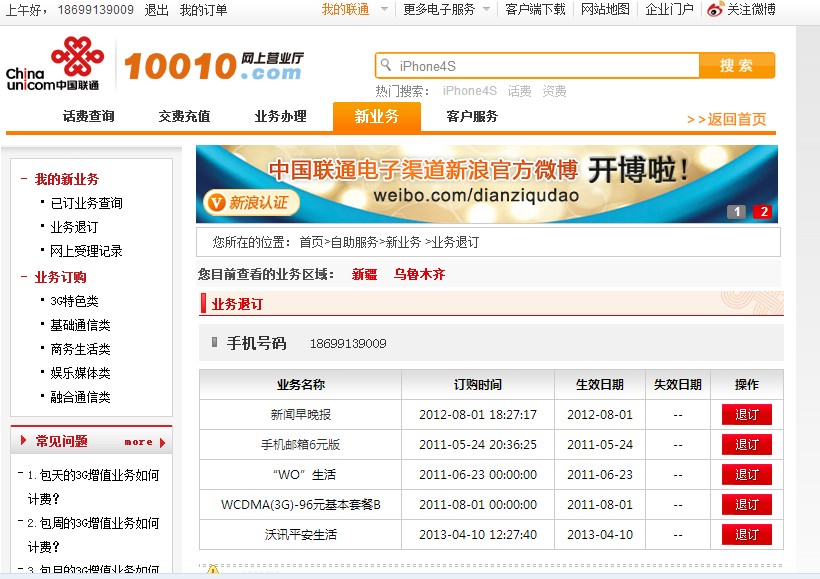The height and width of the screenshot is (579, 820).
Task: Open 娱乐媒体类 category
Action: tap(81, 373)
